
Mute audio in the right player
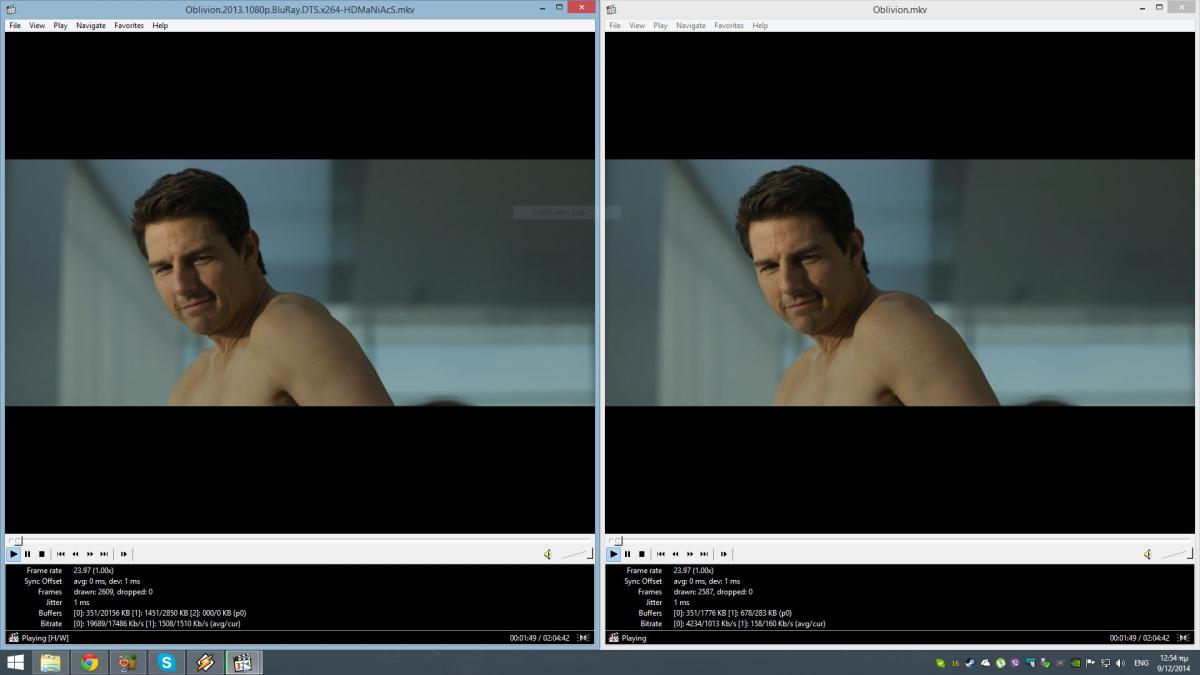[x=1147, y=554]
